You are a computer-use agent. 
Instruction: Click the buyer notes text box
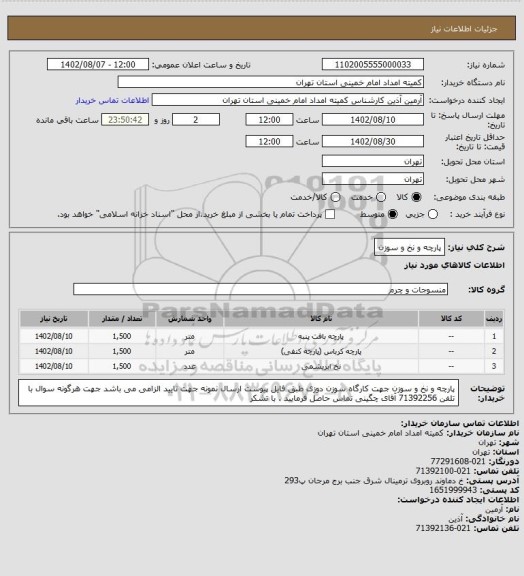(x=238, y=393)
